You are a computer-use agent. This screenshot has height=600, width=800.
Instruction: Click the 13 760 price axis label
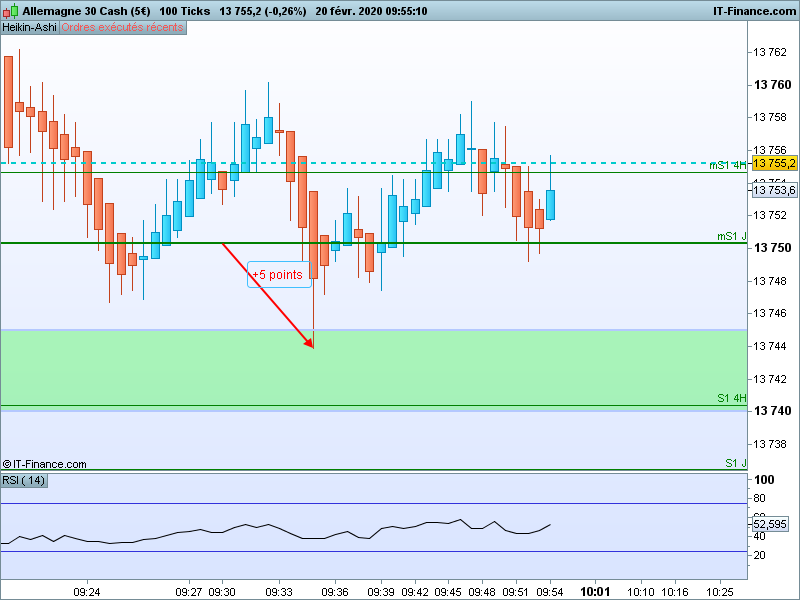click(x=772, y=85)
